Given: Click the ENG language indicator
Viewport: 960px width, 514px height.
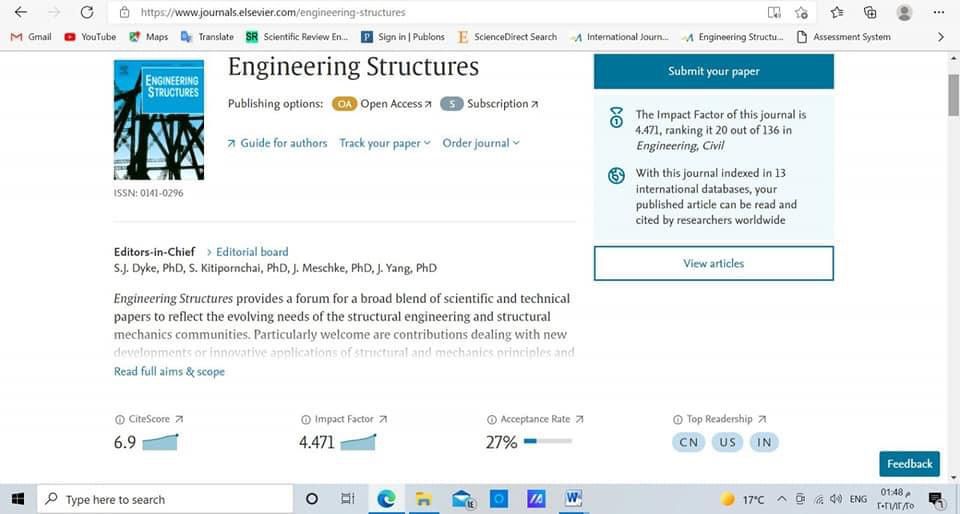Looking at the screenshot, I should tap(858, 499).
